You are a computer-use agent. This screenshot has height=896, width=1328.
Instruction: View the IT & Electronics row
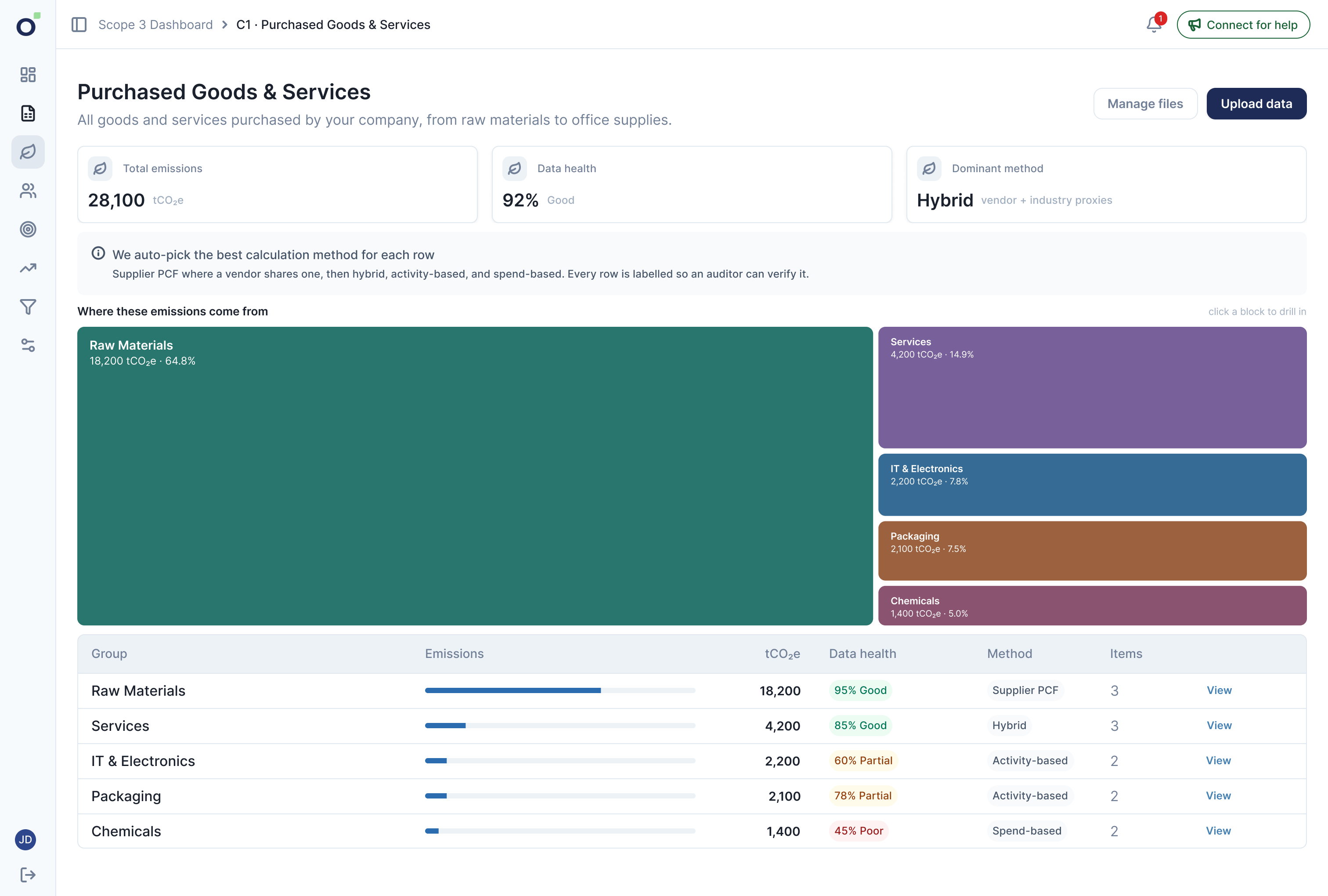coord(1218,761)
